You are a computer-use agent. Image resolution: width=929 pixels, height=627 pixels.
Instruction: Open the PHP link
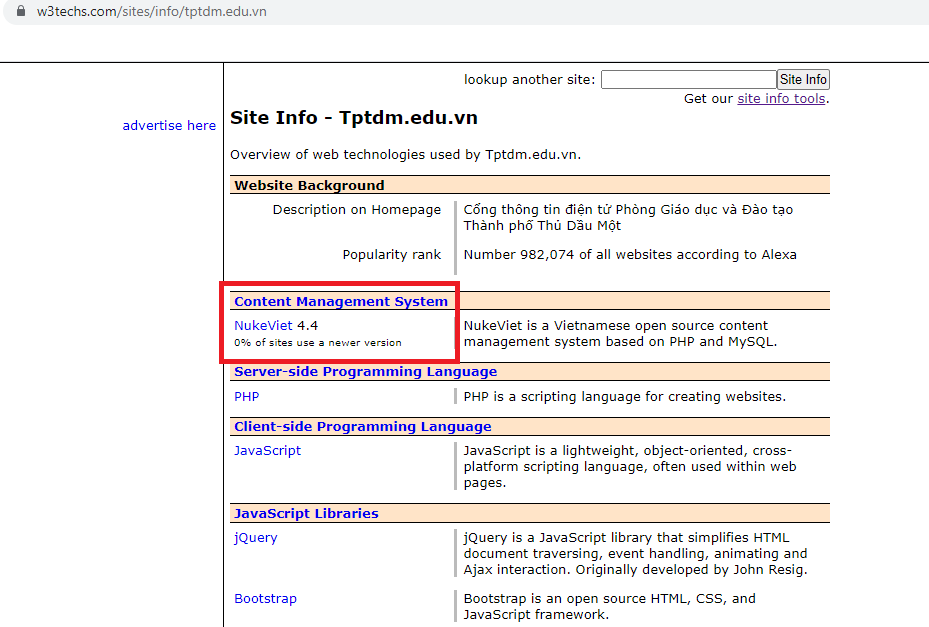[246, 396]
